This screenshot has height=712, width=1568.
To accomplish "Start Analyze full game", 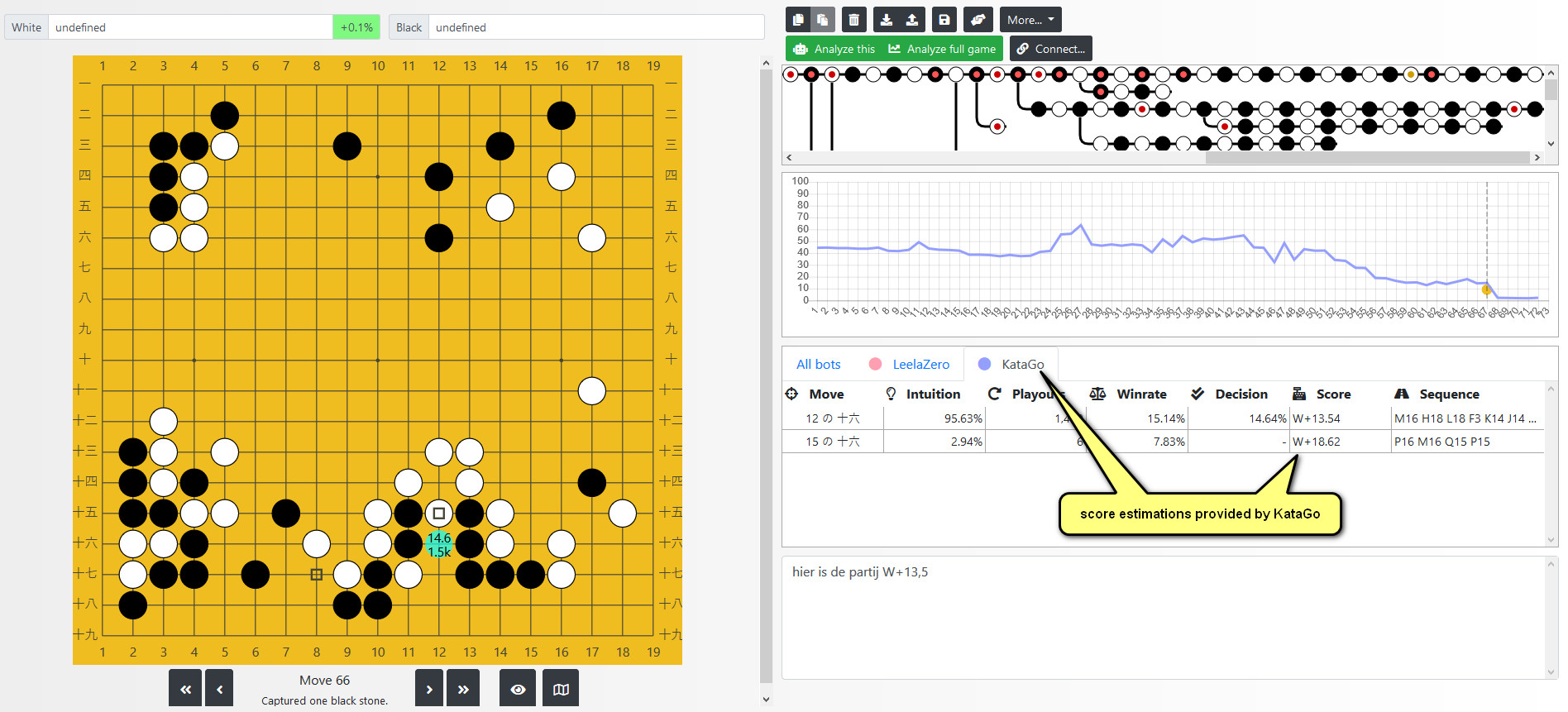I will pyautogui.click(x=942, y=49).
